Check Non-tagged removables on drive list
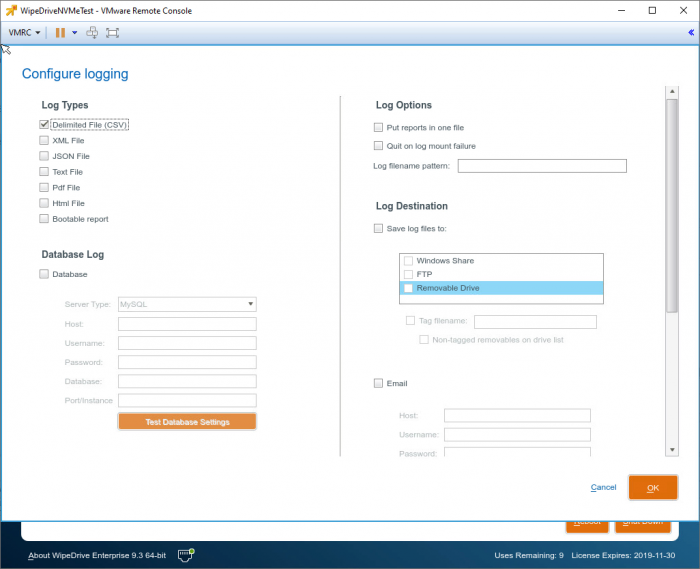Viewport: 700px width, 569px height. 424,340
